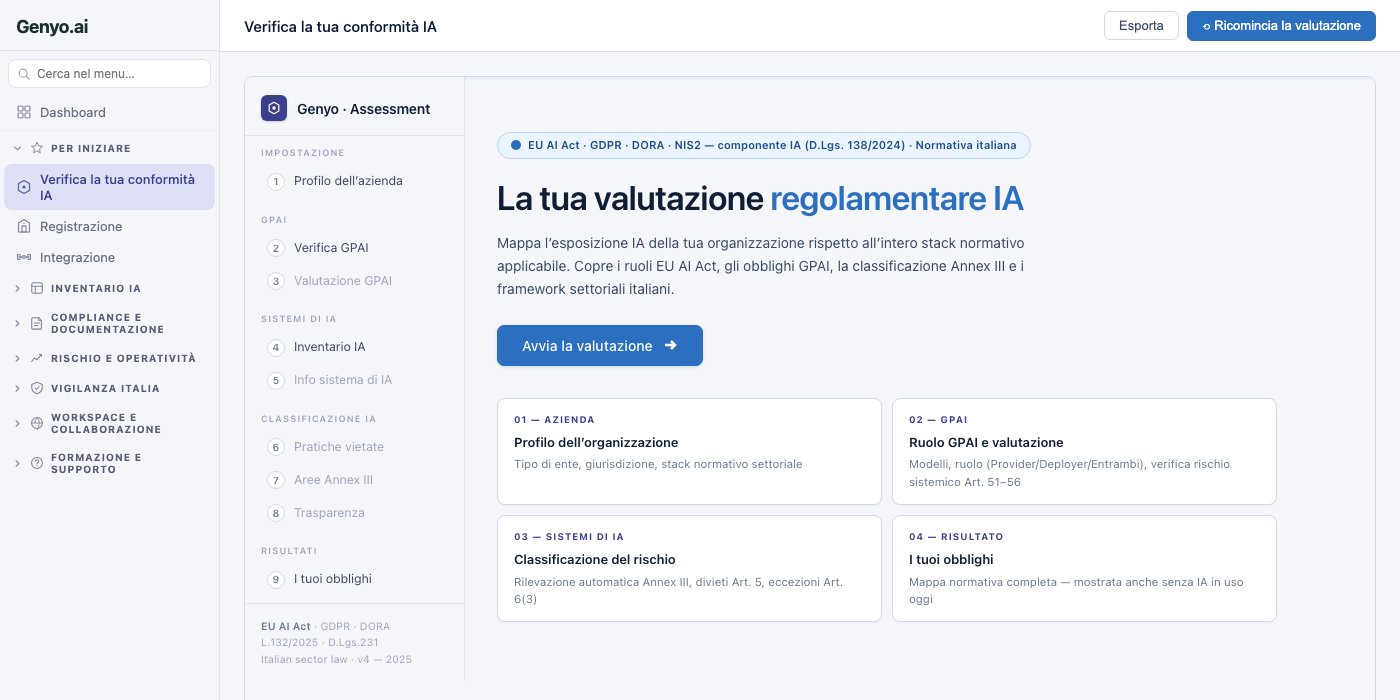Click the help icon of FORMAZIONE E SUPPORTO
Screen dimensions: 1400x700
click(37, 463)
